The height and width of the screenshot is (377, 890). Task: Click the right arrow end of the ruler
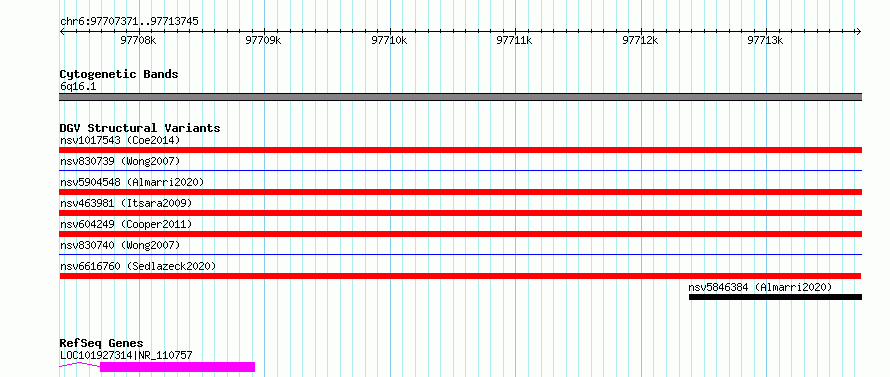tap(859, 31)
